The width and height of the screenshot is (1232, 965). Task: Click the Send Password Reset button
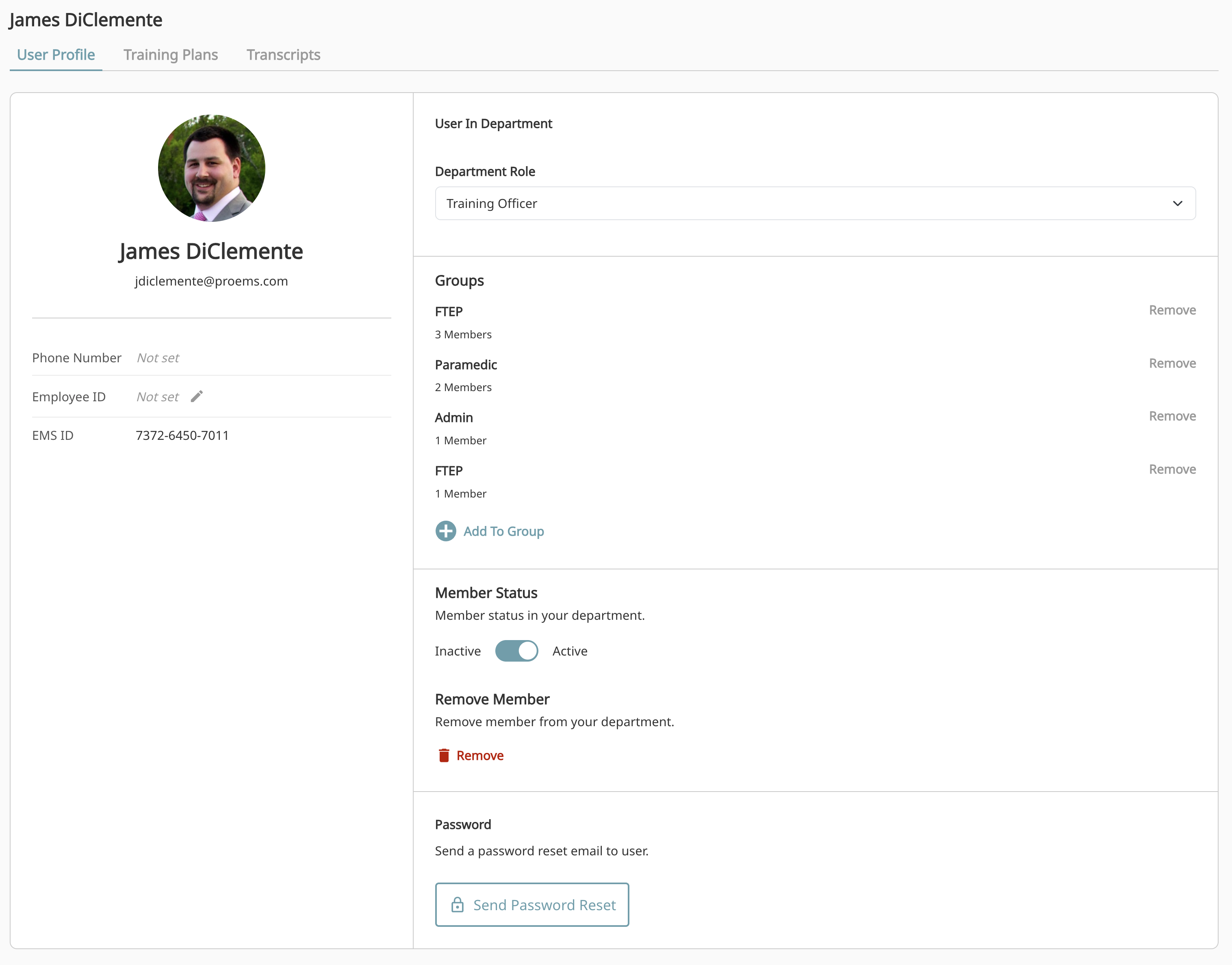pos(532,904)
